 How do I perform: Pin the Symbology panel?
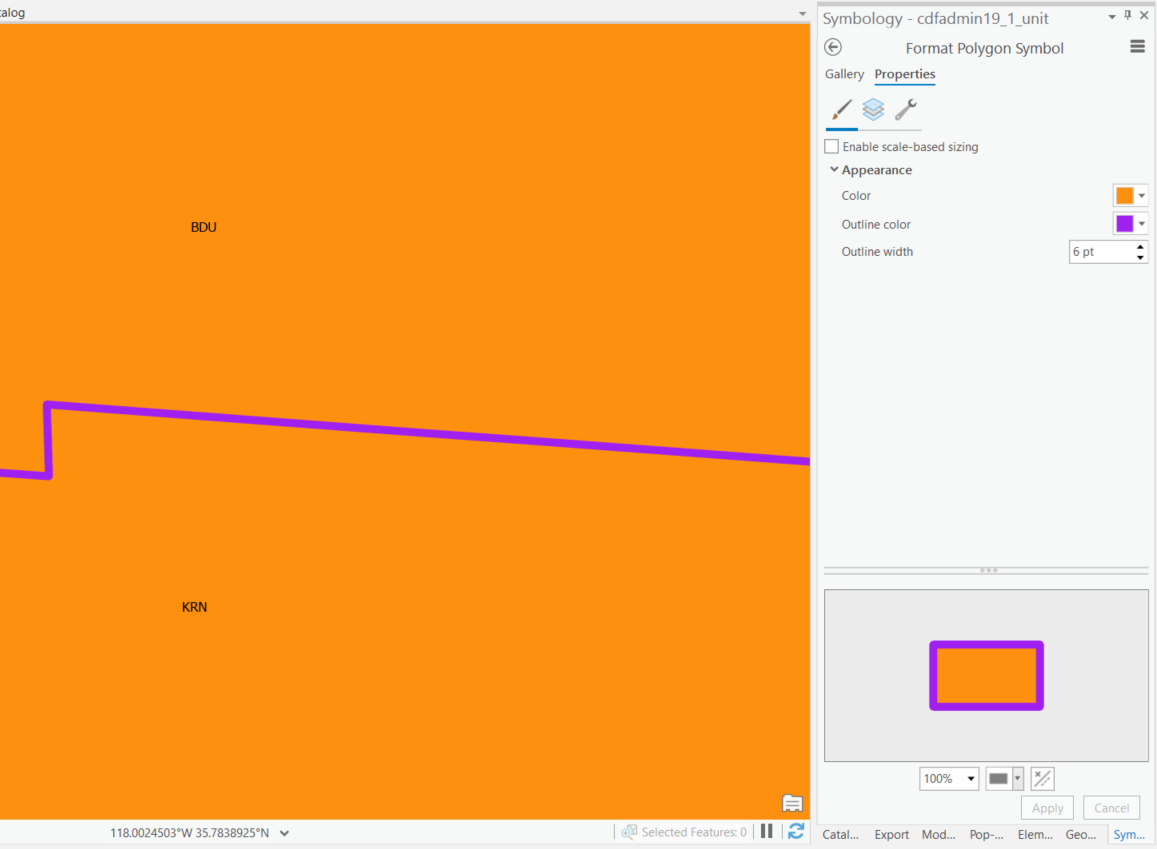point(1126,17)
